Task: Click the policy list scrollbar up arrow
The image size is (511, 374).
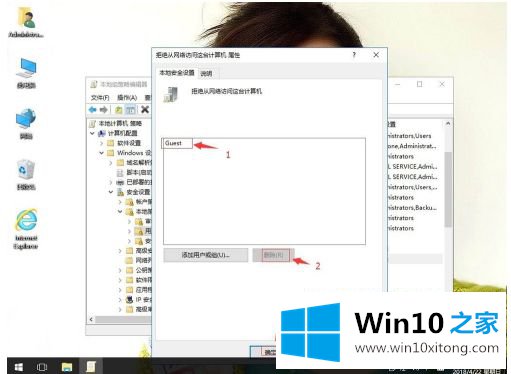Action: pos(448,124)
